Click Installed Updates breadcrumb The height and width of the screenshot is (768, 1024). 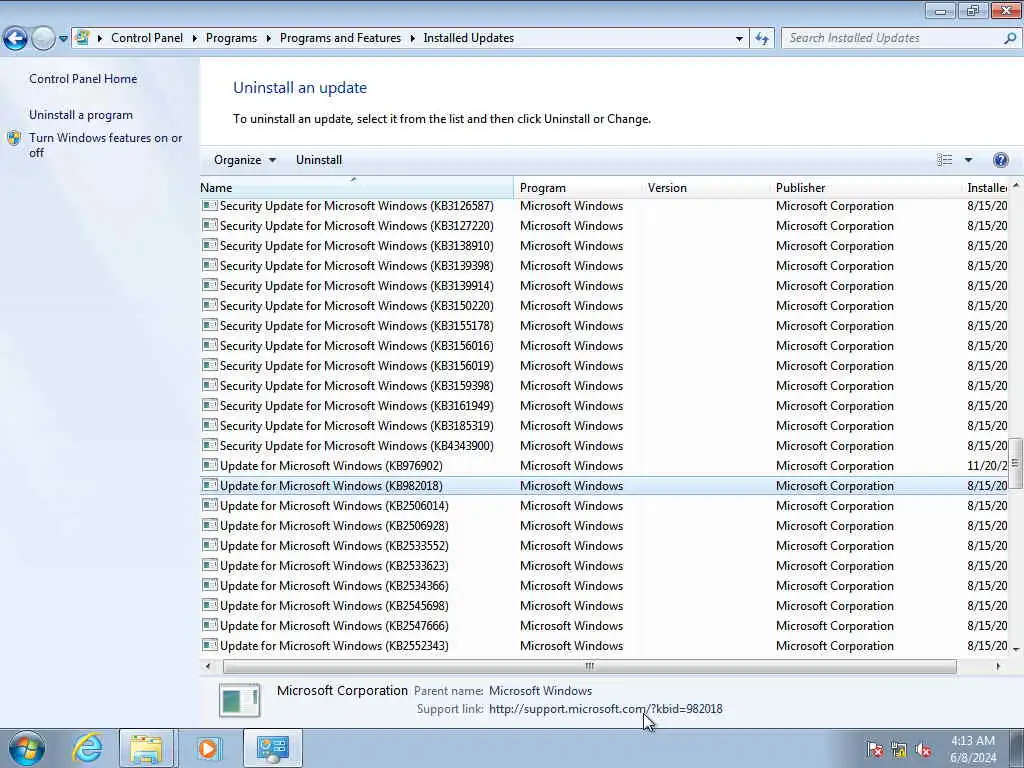pos(468,38)
